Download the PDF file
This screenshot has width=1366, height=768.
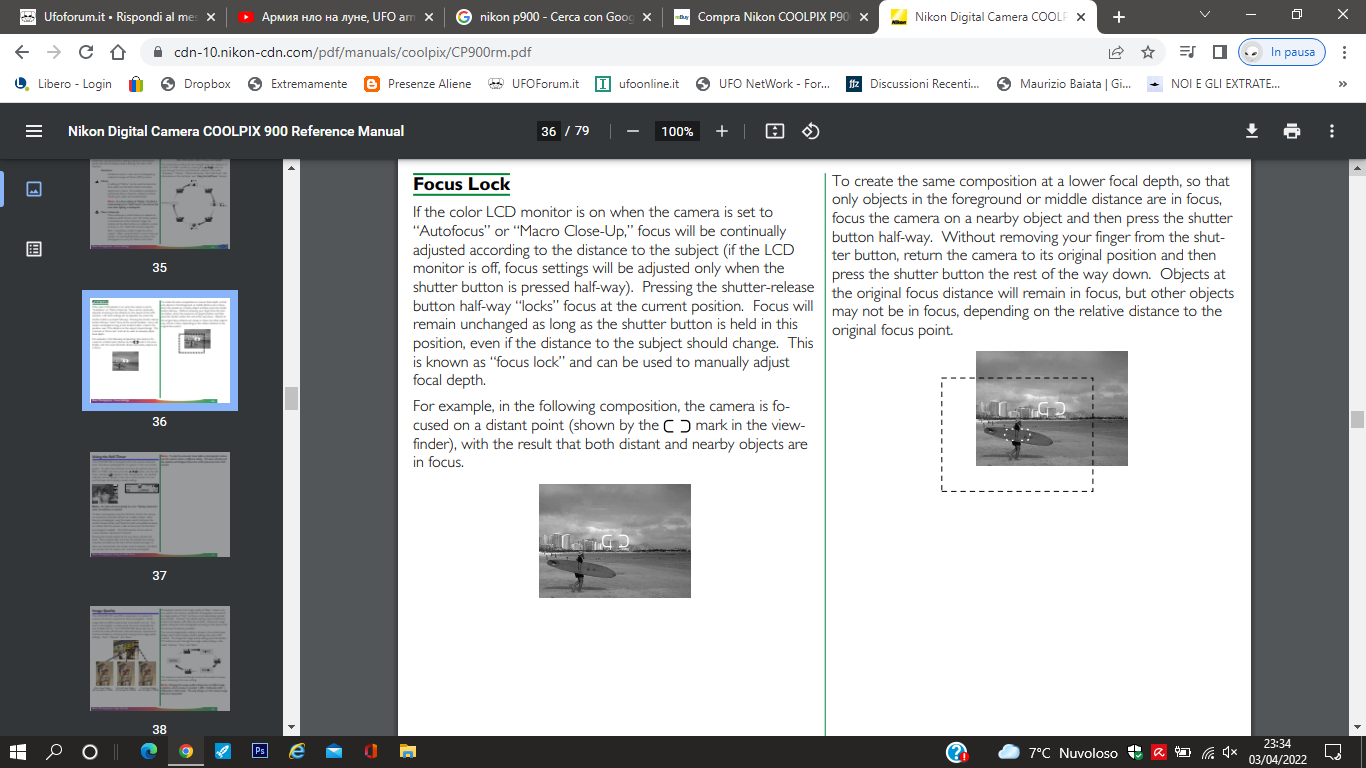pos(1251,131)
